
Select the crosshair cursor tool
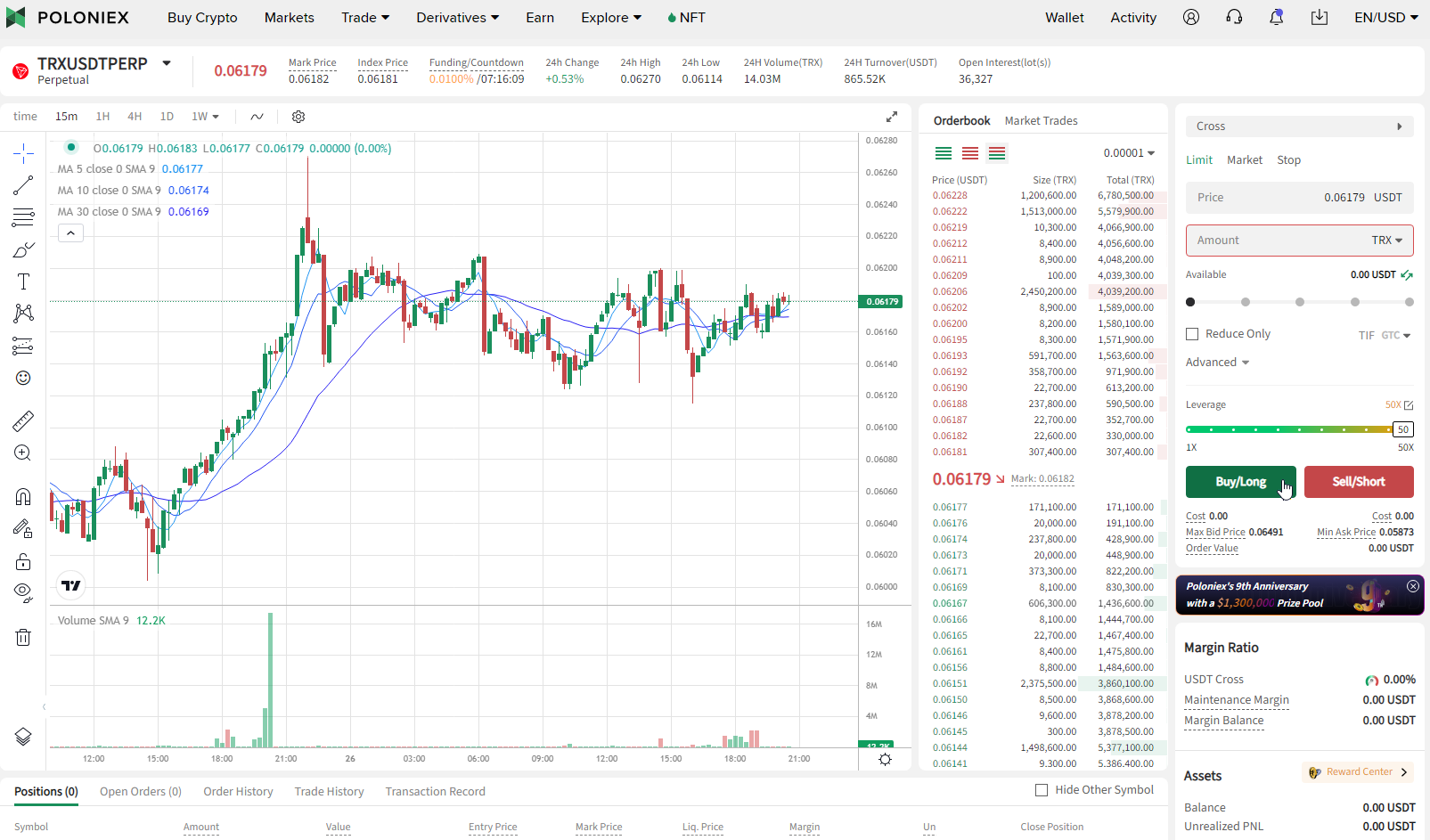(23, 153)
